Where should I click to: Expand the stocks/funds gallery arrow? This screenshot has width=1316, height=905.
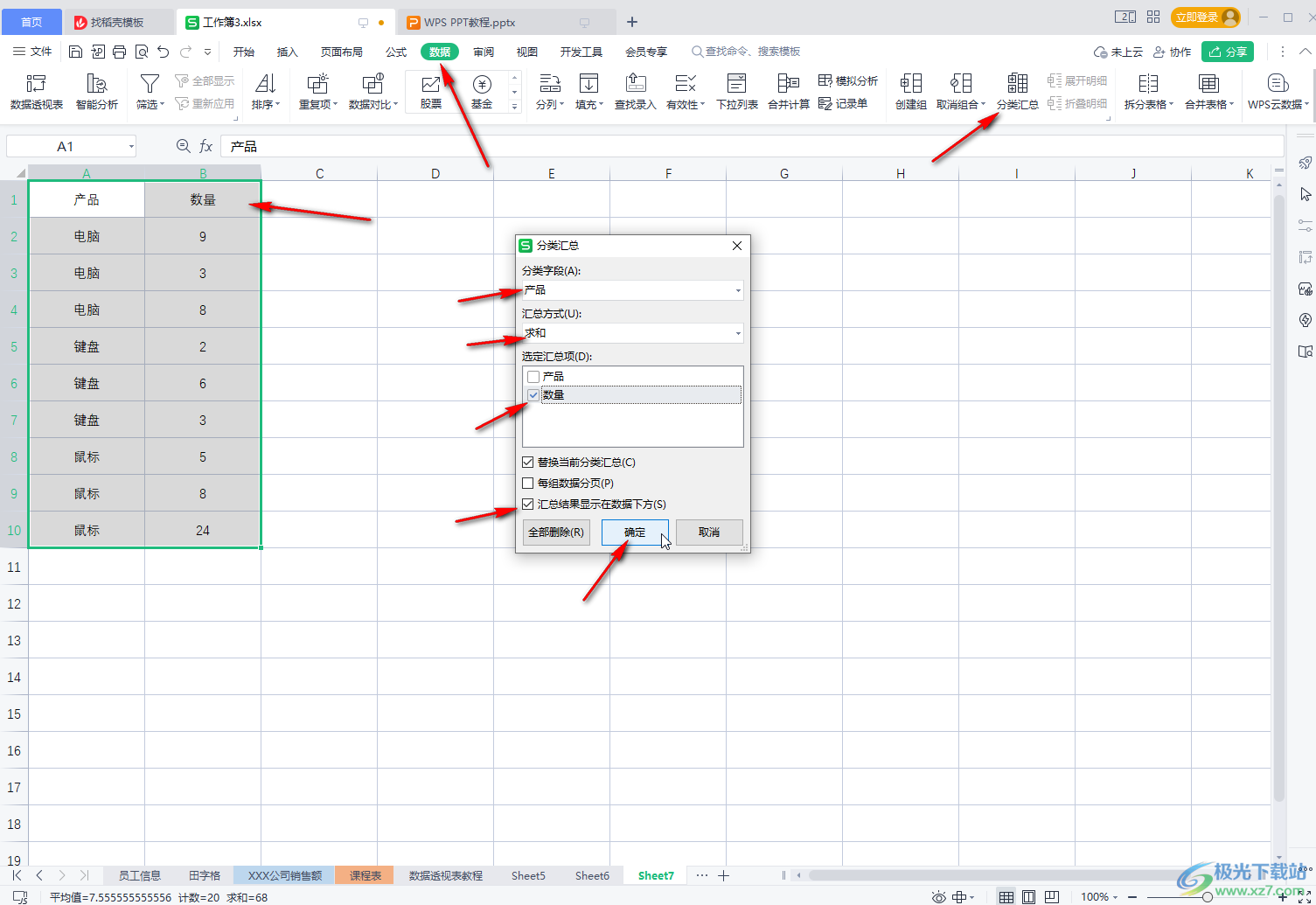click(514, 106)
